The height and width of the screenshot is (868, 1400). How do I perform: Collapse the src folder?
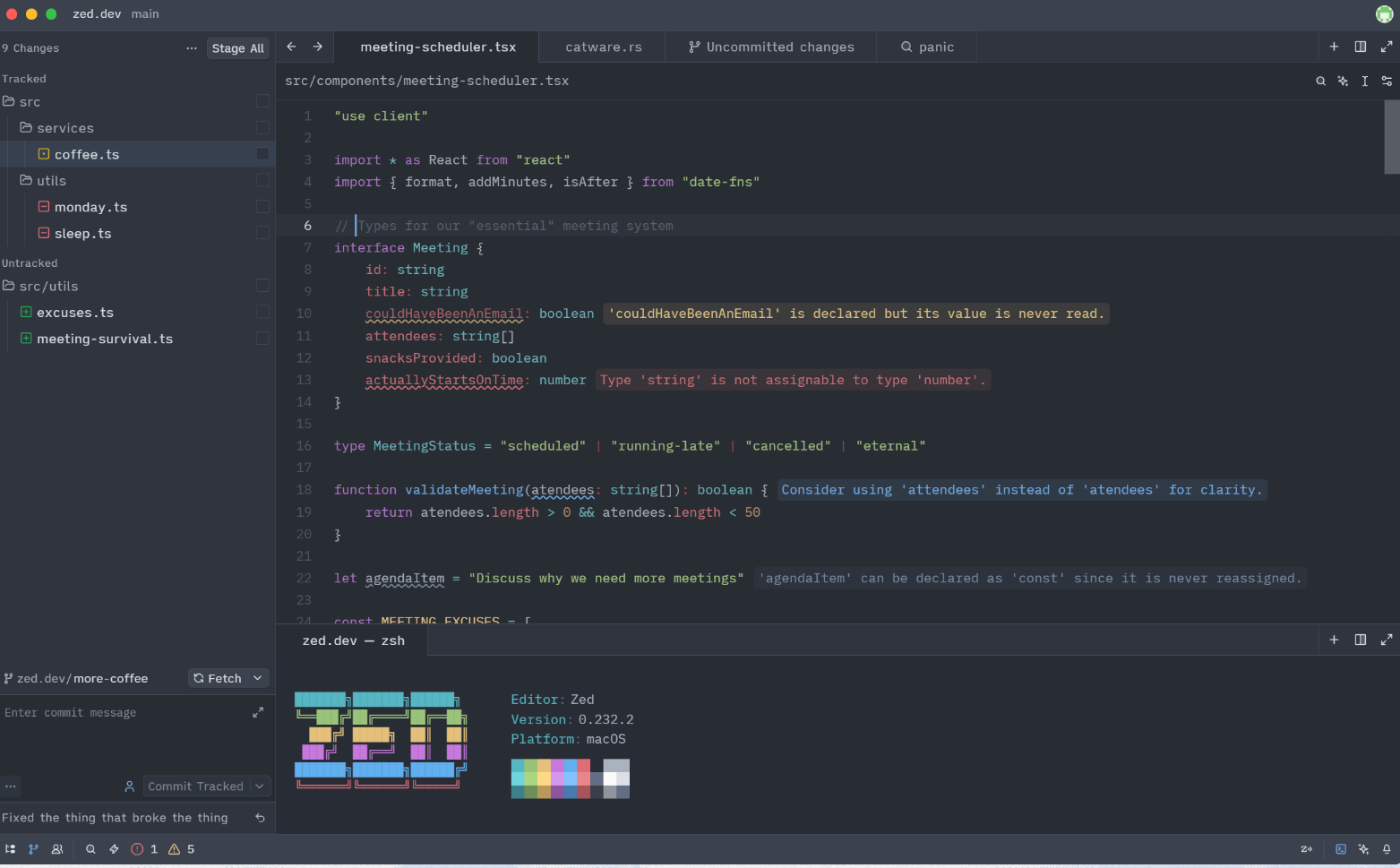click(x=9, y=101)
